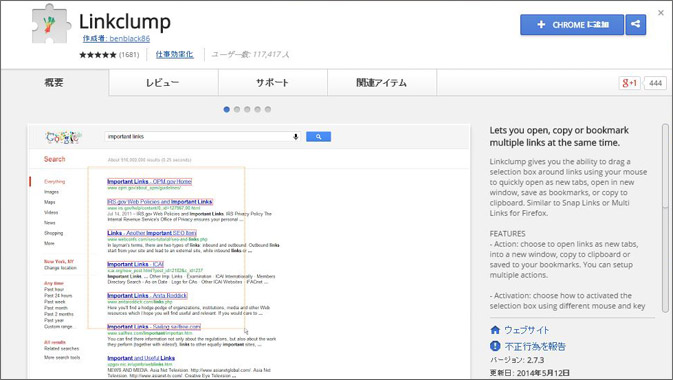The image size is (673, 380).
Task: Select the fourth carousel dot
Action: pos(258,109)
